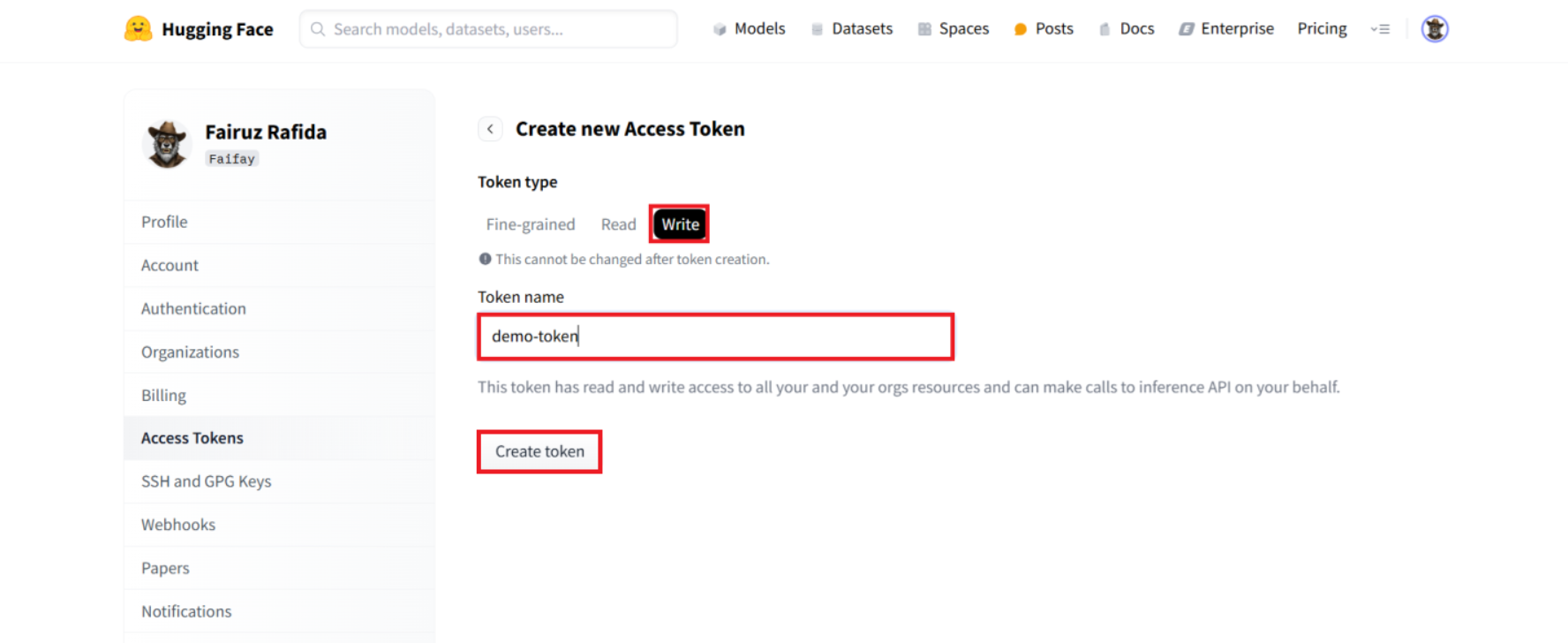Image resolution: width=1568 pixels, height=643 pixels.
Task: Click the orange Posts icon
Action: click(x=1021, y=29)
